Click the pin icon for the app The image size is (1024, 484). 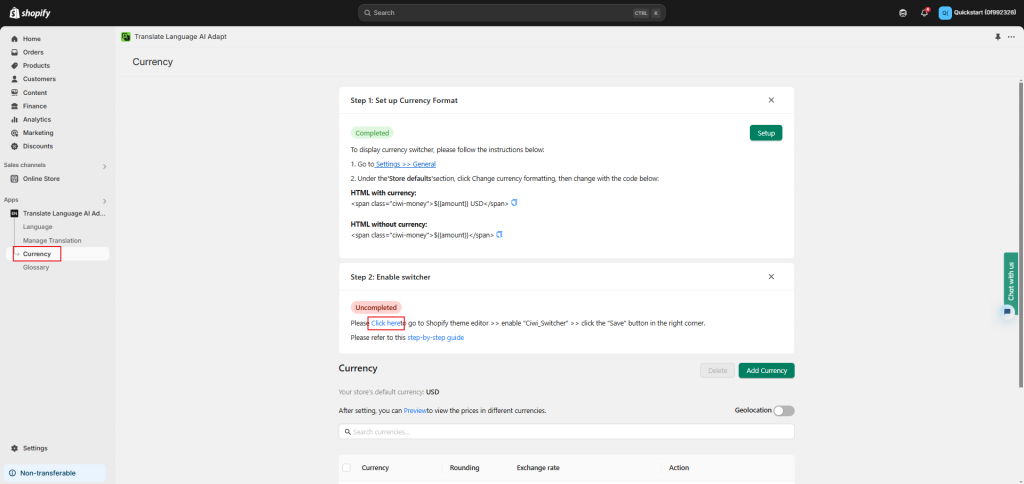pyautogui.click(x=997, y=36)
